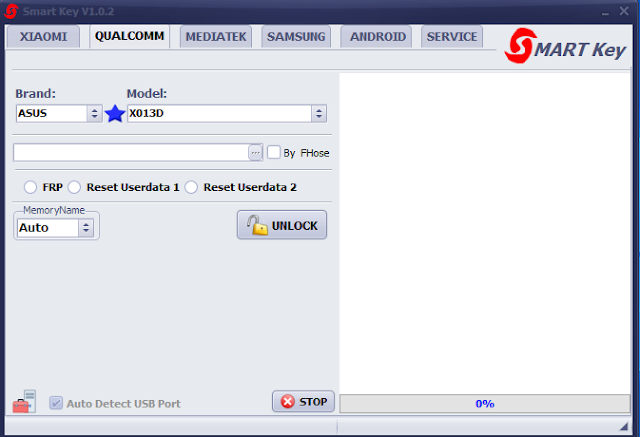Click the Smart Key logo in header

(565, 46)
